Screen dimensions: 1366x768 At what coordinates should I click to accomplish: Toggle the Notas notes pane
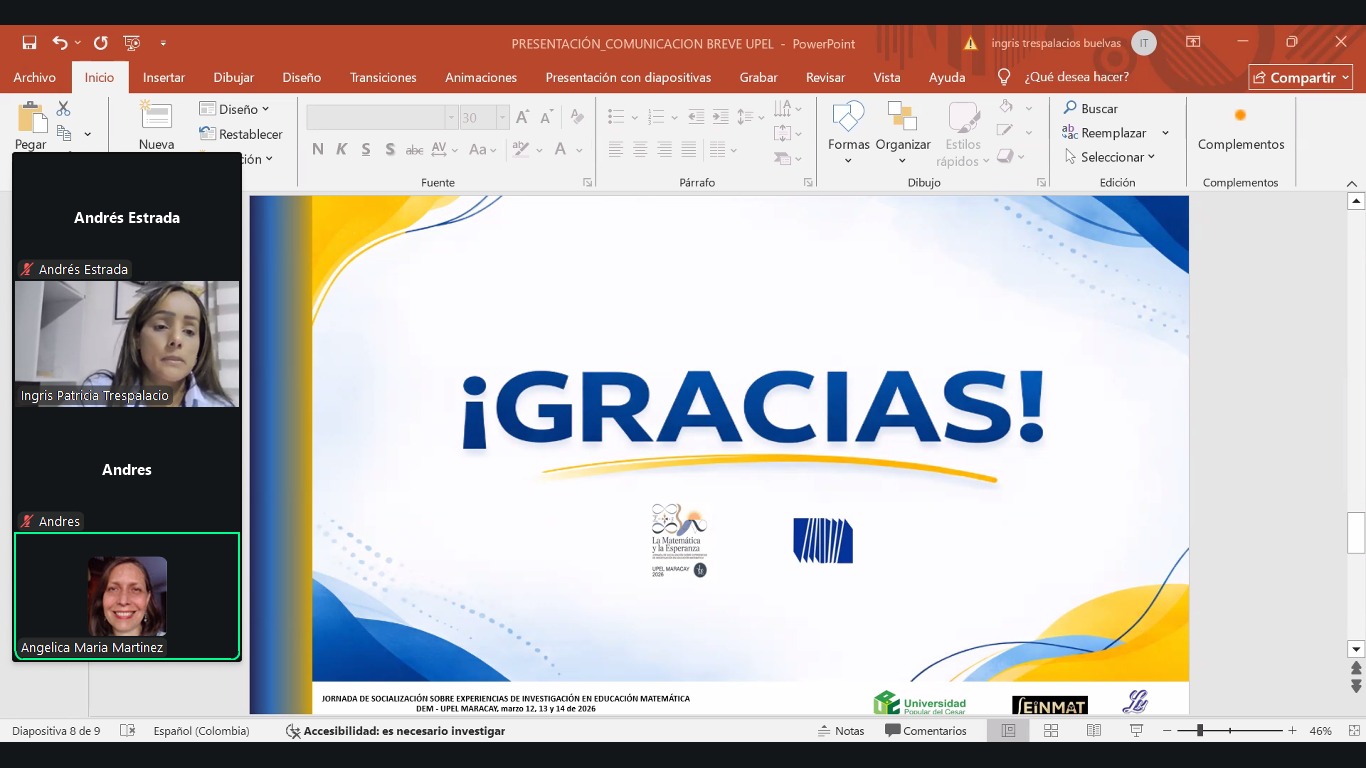click(x=841, y=731)
